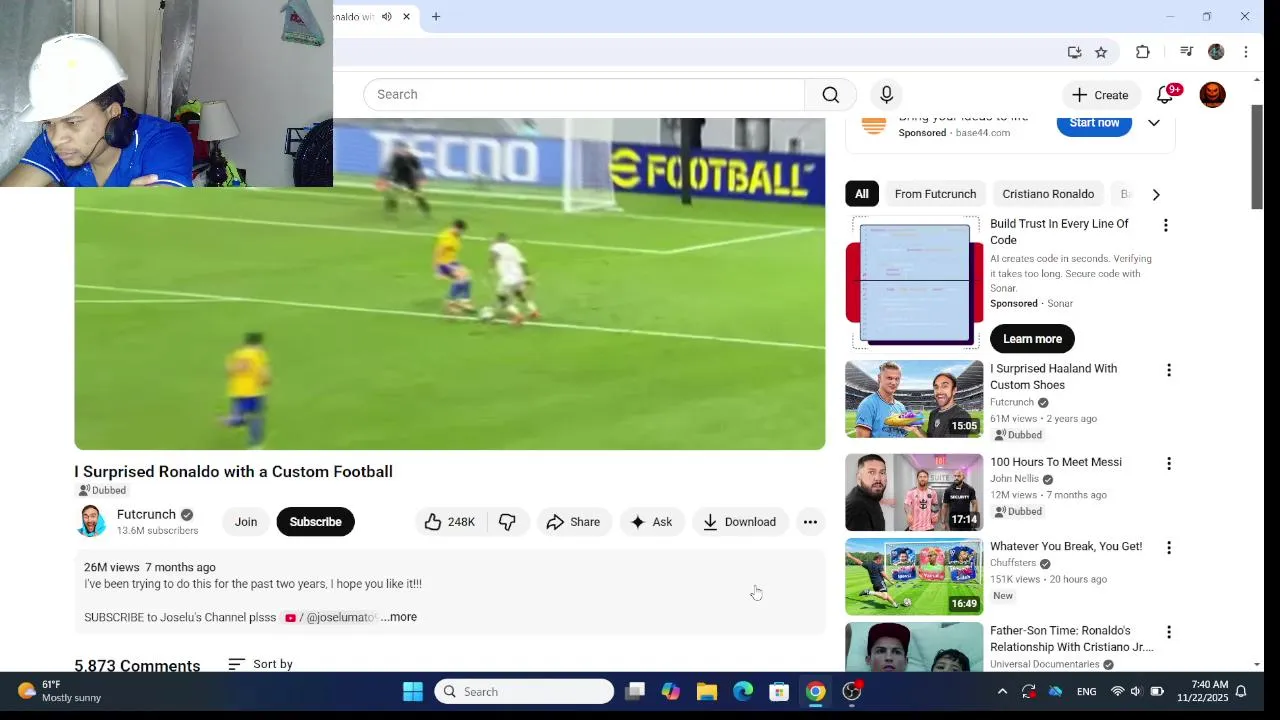This screenshot has width=1280, height=720.
Task: Open Father-Son Time video title
Action: click(x=1071, y=639)
